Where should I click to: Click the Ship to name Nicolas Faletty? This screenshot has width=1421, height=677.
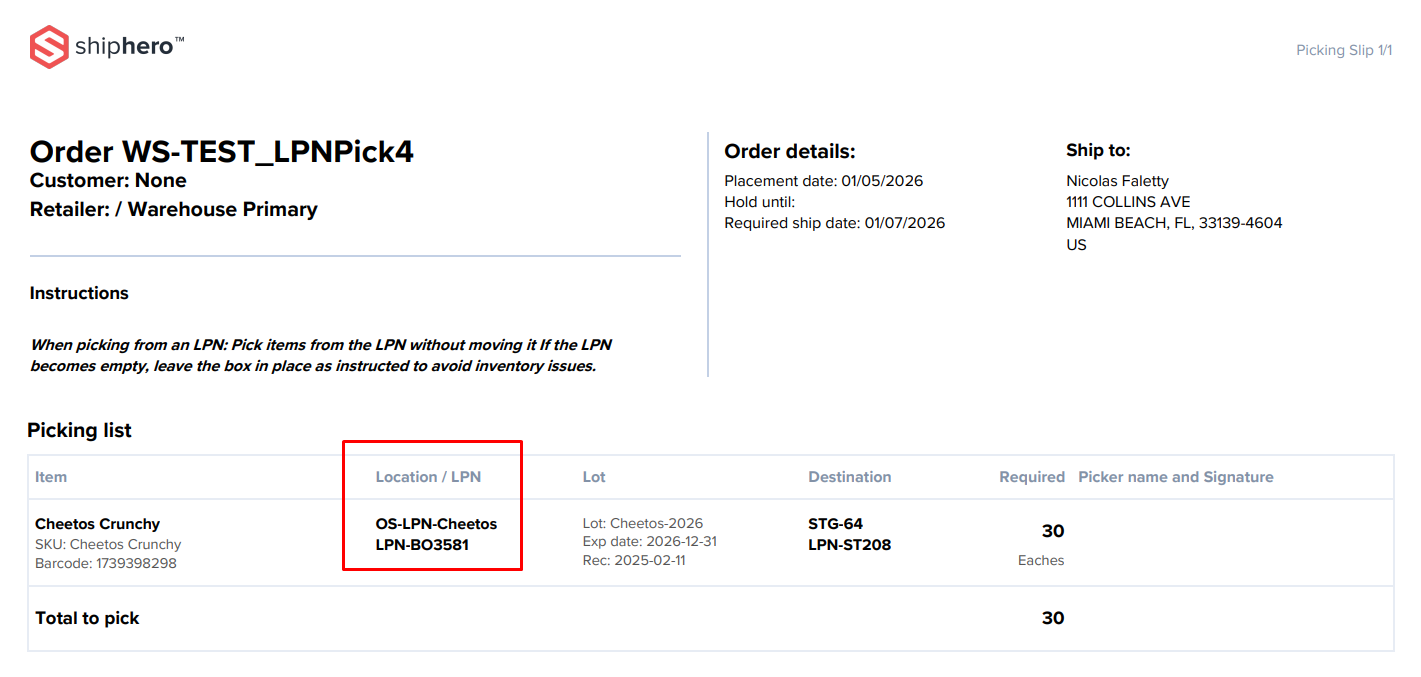[x=1117, y=181]
